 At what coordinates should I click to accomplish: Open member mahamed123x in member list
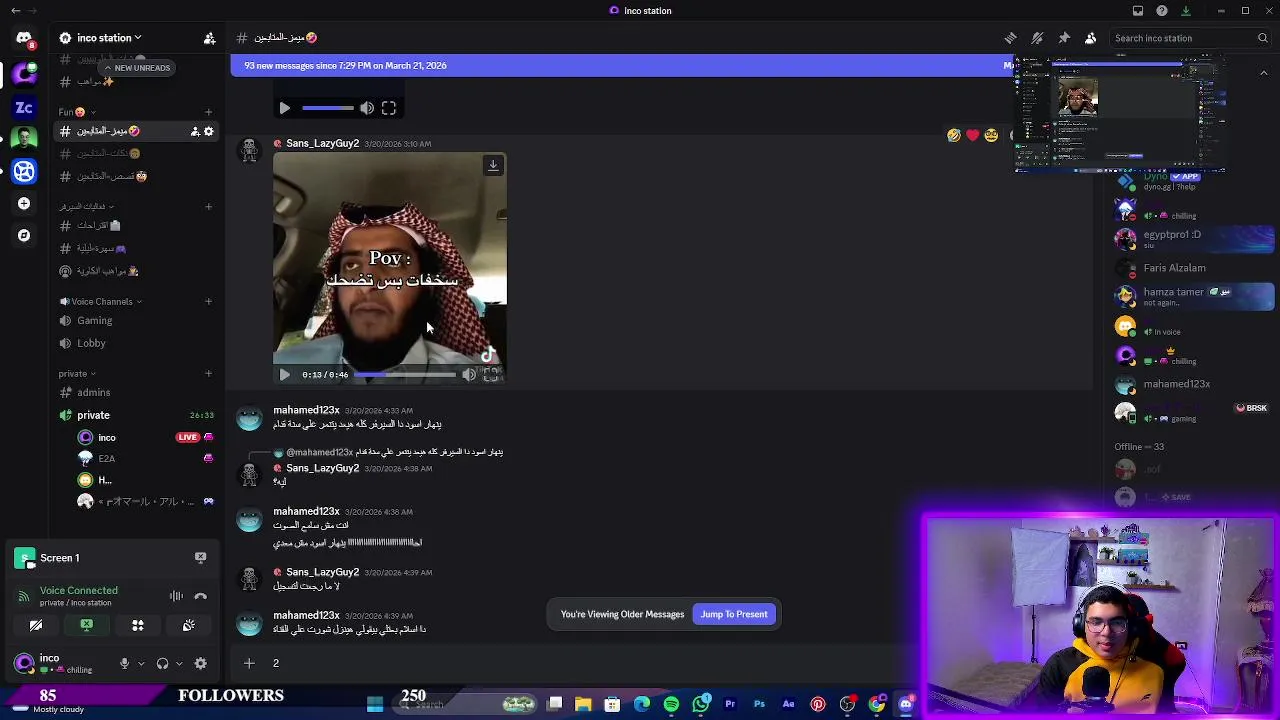click(1195, 385)
